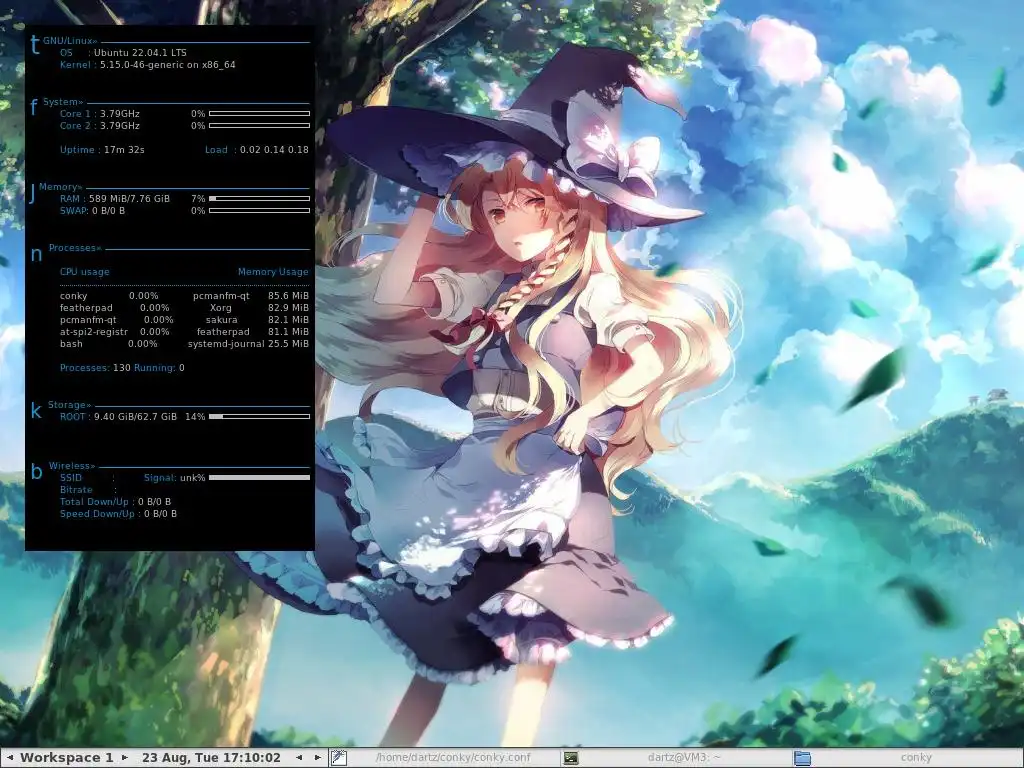Click the systemd-journal 25.5 MiB entry
The width and height of the screenshot is (1024, 768).
[x=248, y=344]
